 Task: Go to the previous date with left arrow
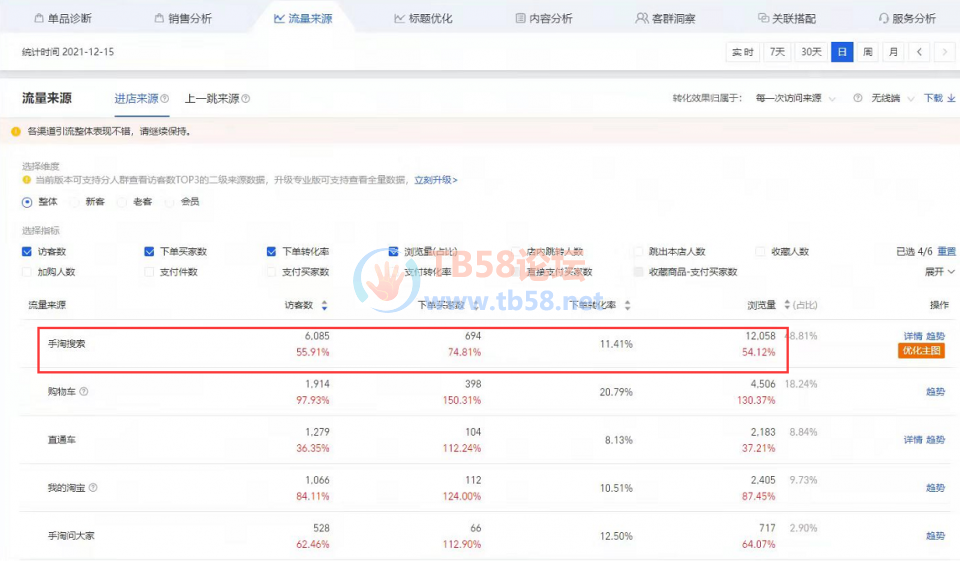click(x=918, y=51)
